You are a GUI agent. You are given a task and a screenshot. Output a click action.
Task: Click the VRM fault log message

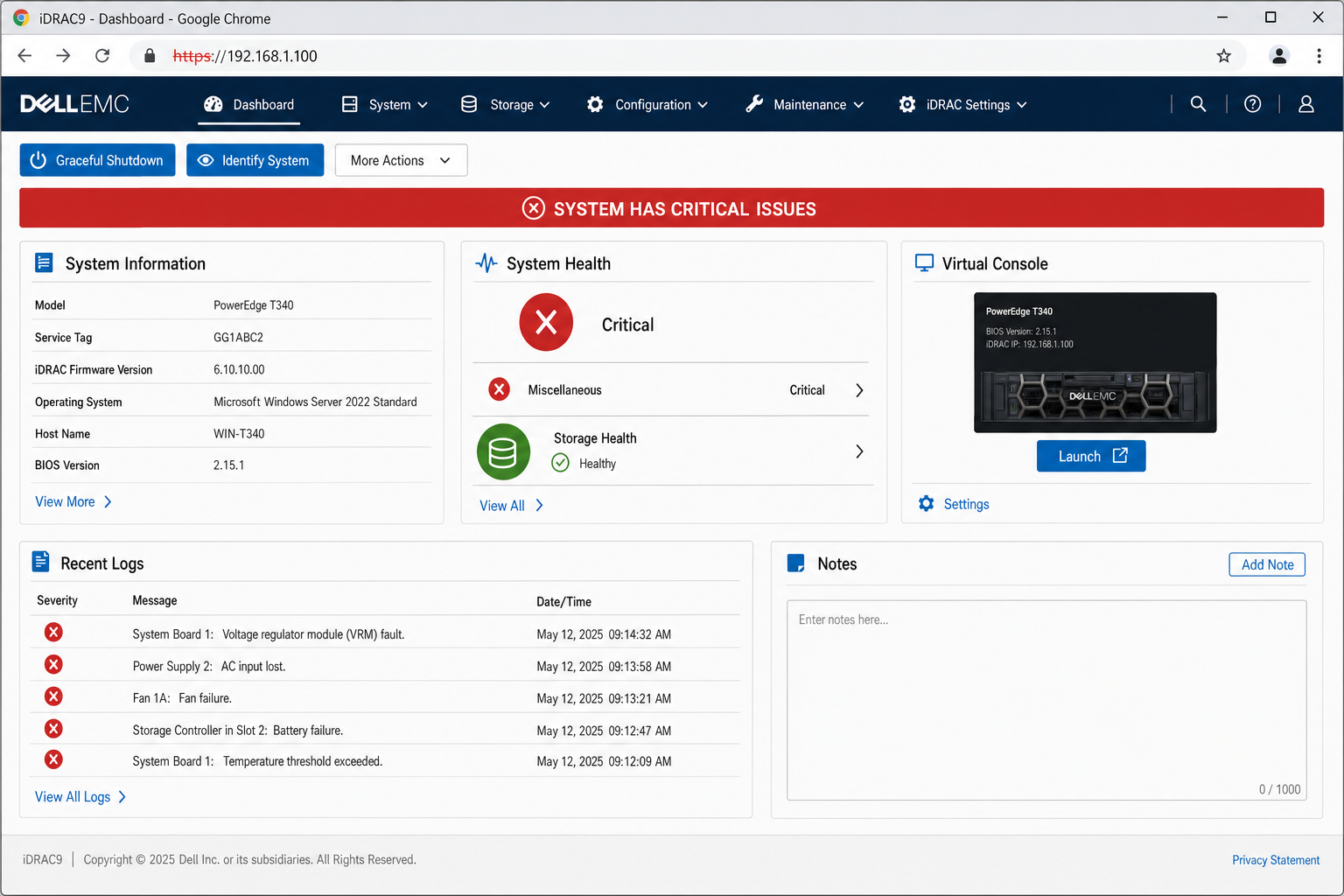(x=269, y=634)
